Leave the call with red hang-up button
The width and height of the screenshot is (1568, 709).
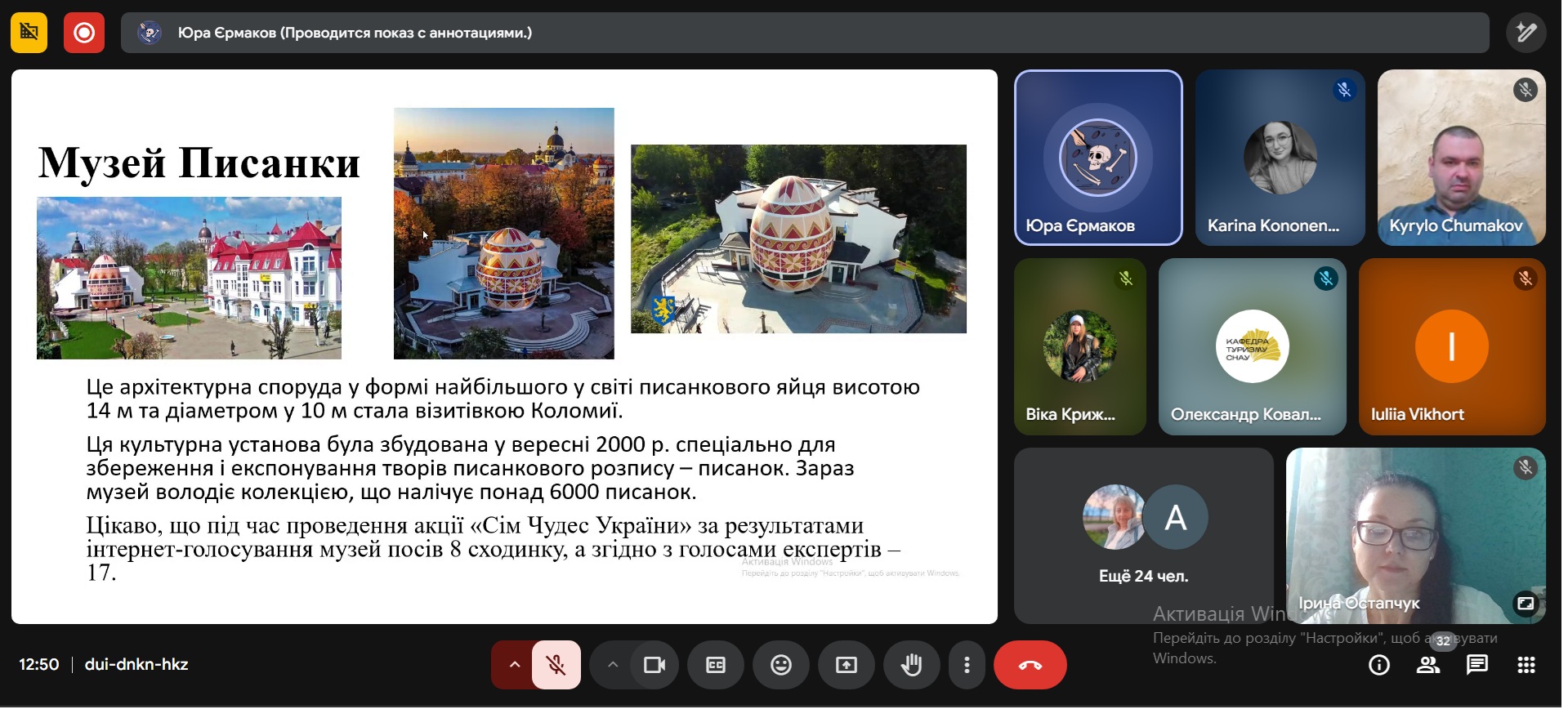tap(1030, 665)
